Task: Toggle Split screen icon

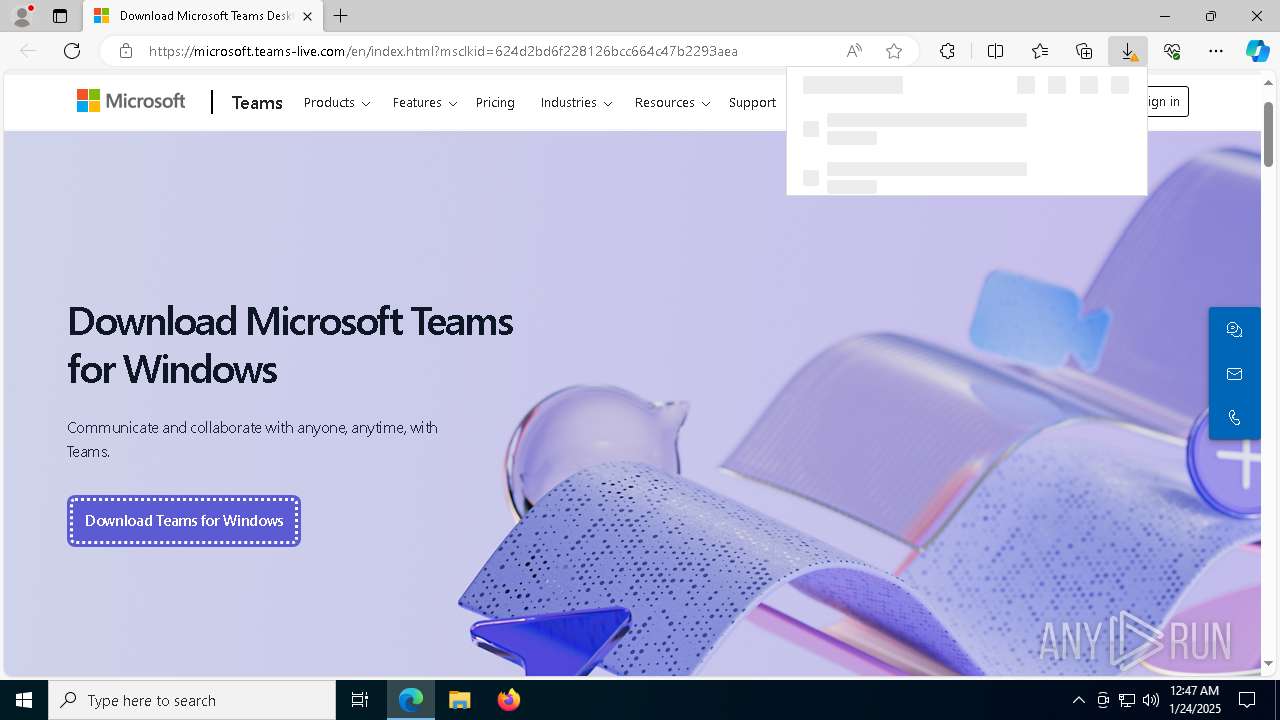Action: 995,51
